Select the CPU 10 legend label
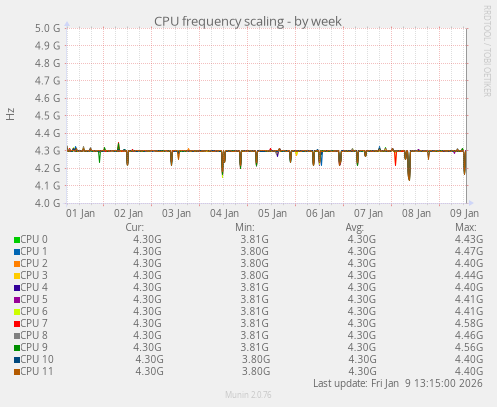The image size is (497, 407). click(37, 359)
